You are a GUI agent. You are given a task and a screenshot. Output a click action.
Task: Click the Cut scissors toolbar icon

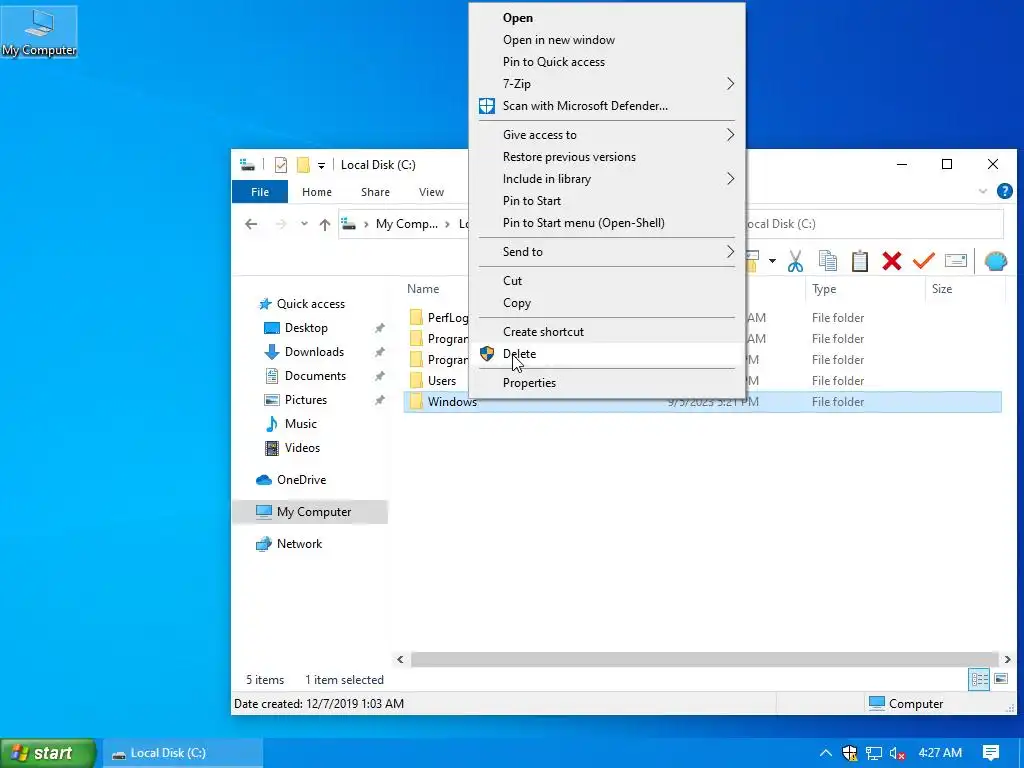point(795,261)
